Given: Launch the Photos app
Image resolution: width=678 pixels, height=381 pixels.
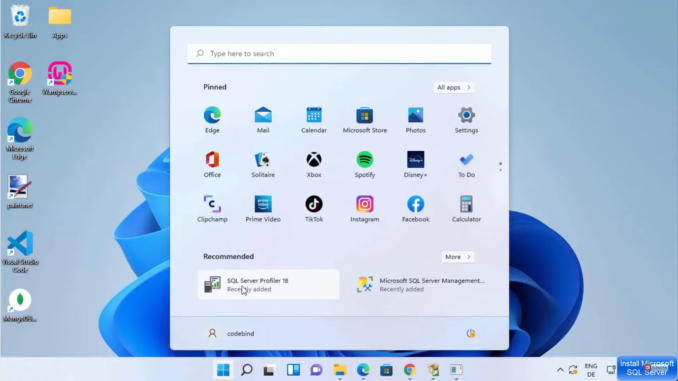Looking at the screenshot, I should point(416,120).
